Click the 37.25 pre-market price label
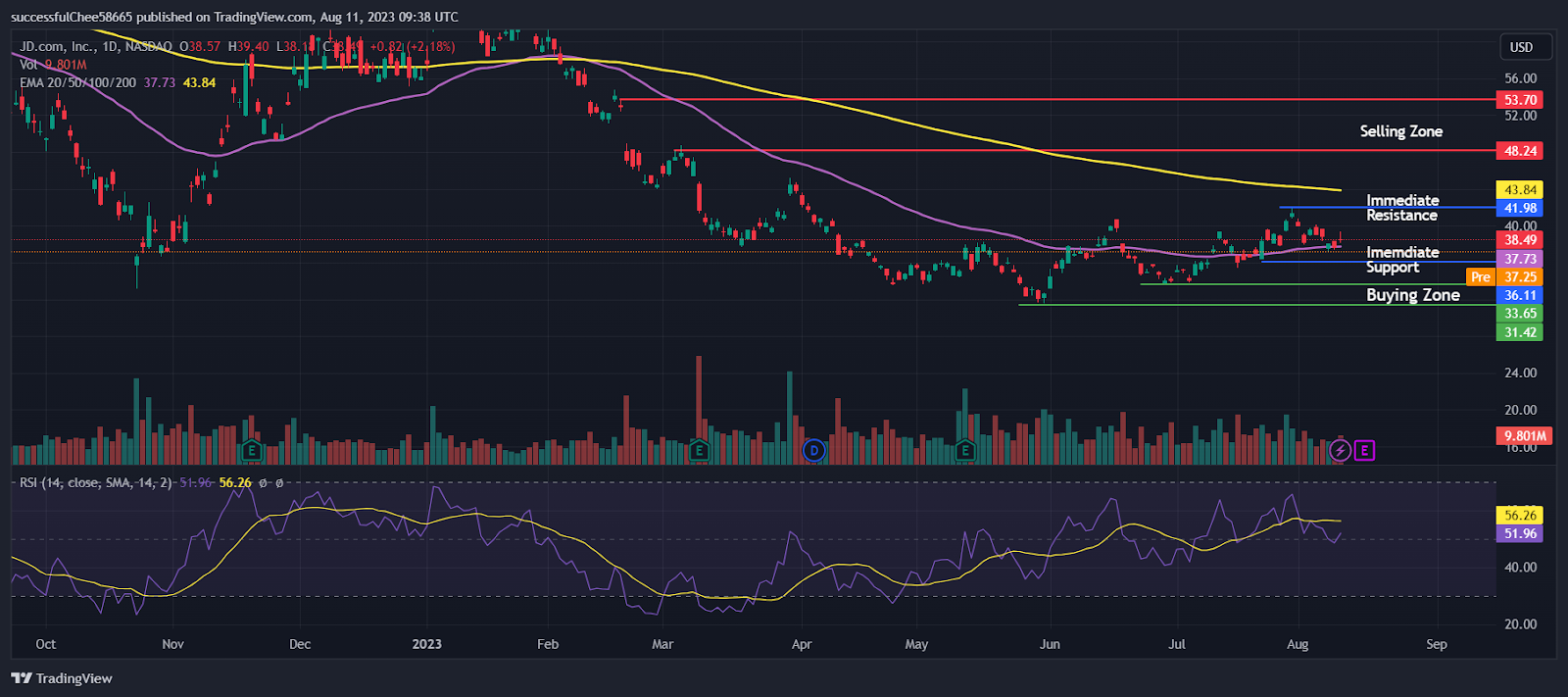The width and height of the screenshot is (1568, 697). click(1520, 277)
